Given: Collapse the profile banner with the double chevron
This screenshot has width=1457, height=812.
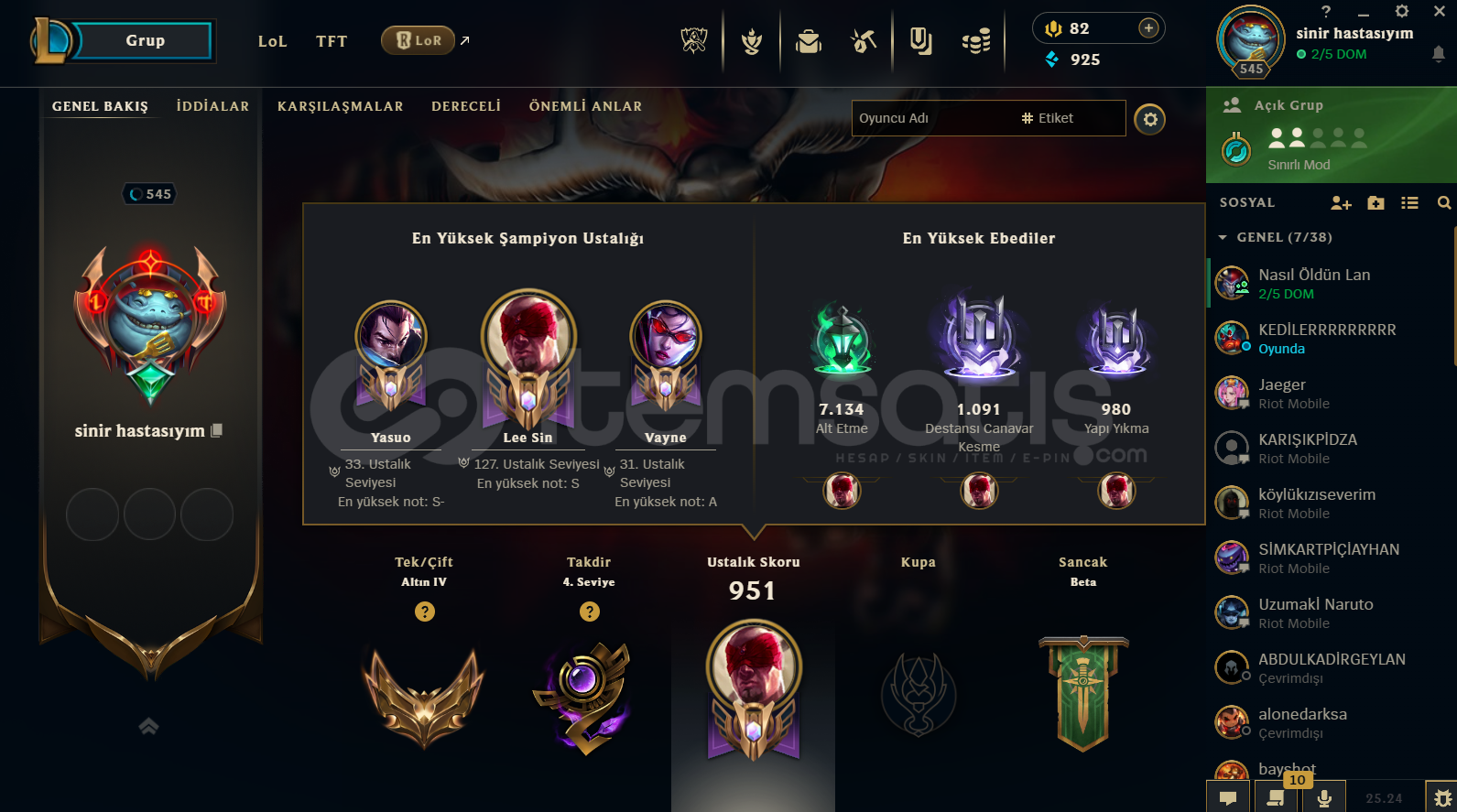Looking at the screenshot, I should [148, 727].
